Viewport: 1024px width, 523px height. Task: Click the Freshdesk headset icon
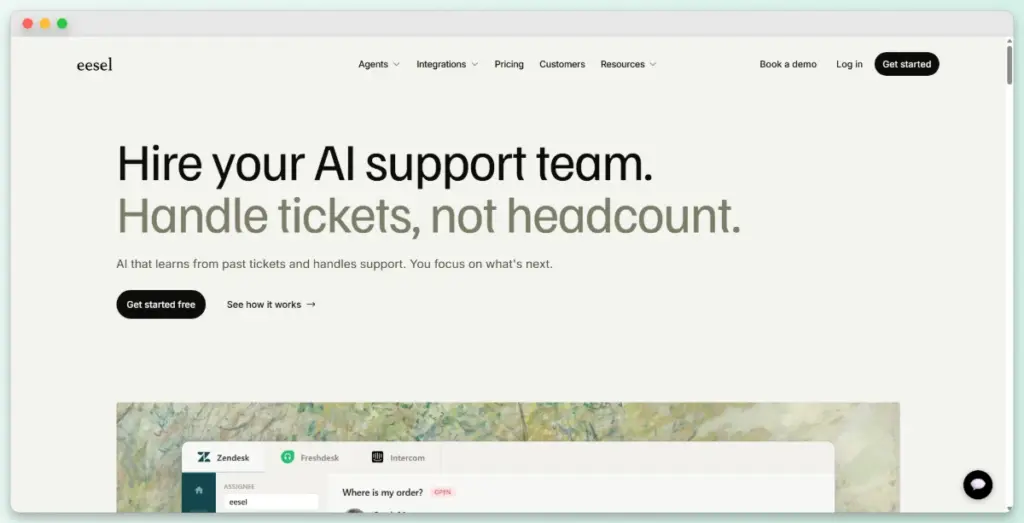click(287, 457)
